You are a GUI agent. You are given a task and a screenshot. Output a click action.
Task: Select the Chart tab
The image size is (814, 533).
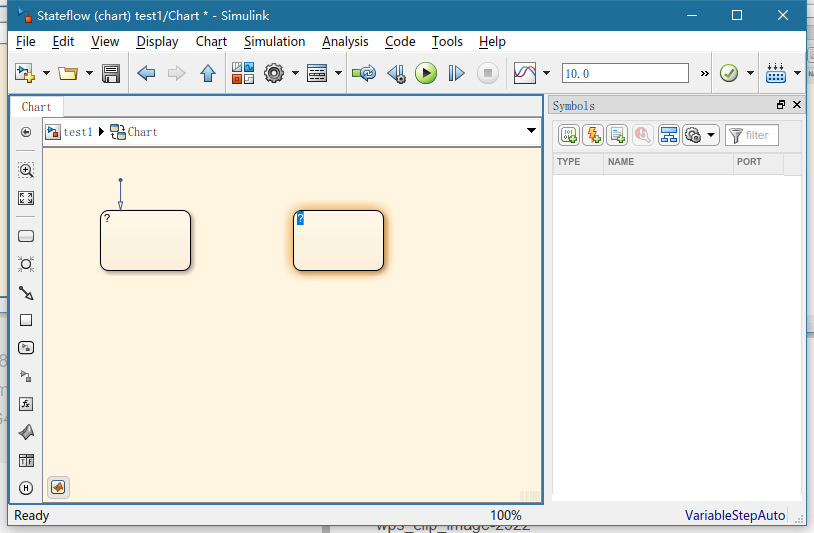coord(36,107)
